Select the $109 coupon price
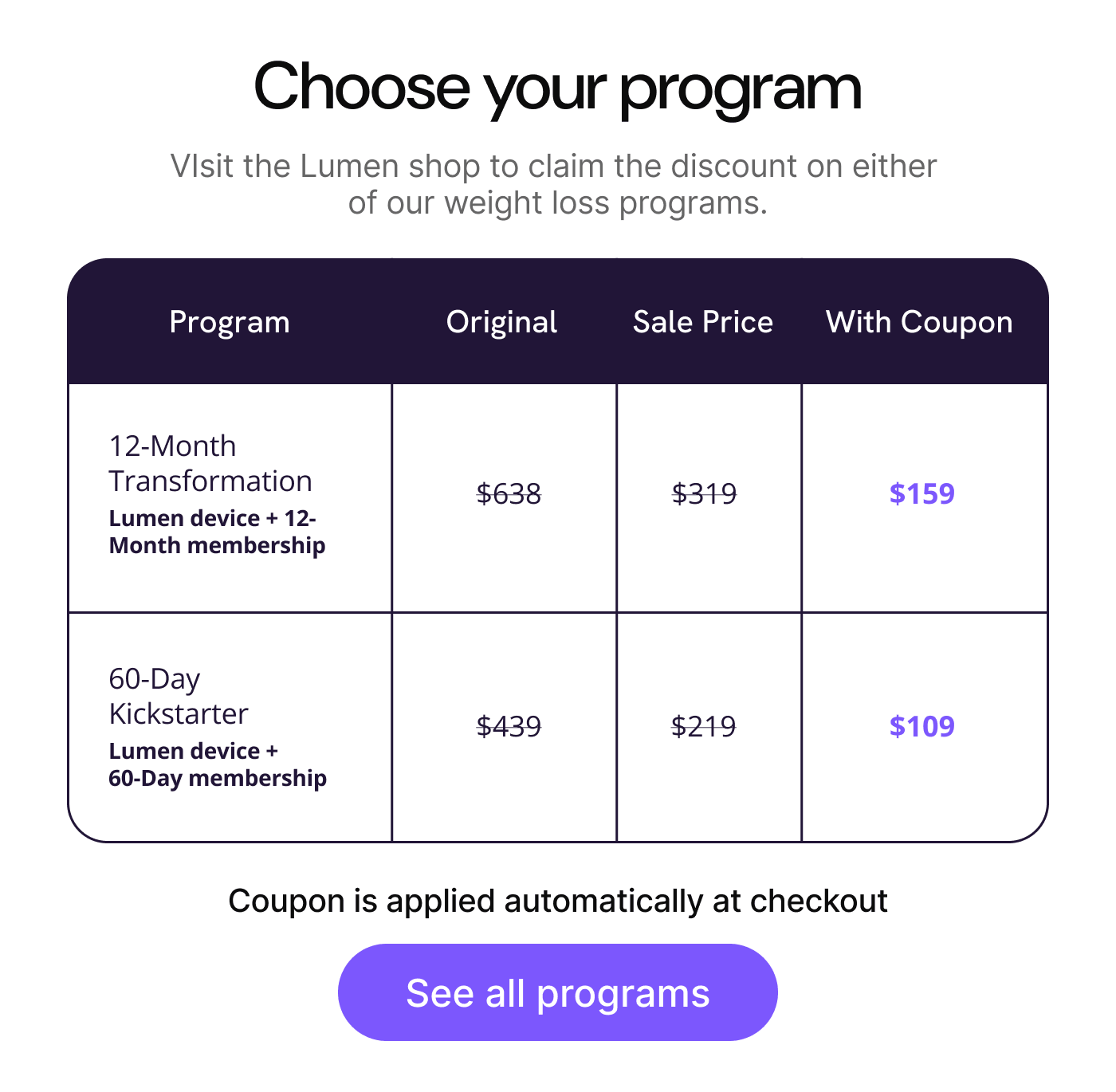Image resolution: width=1116 pixels, height=1092 pixels. (921, 726)
